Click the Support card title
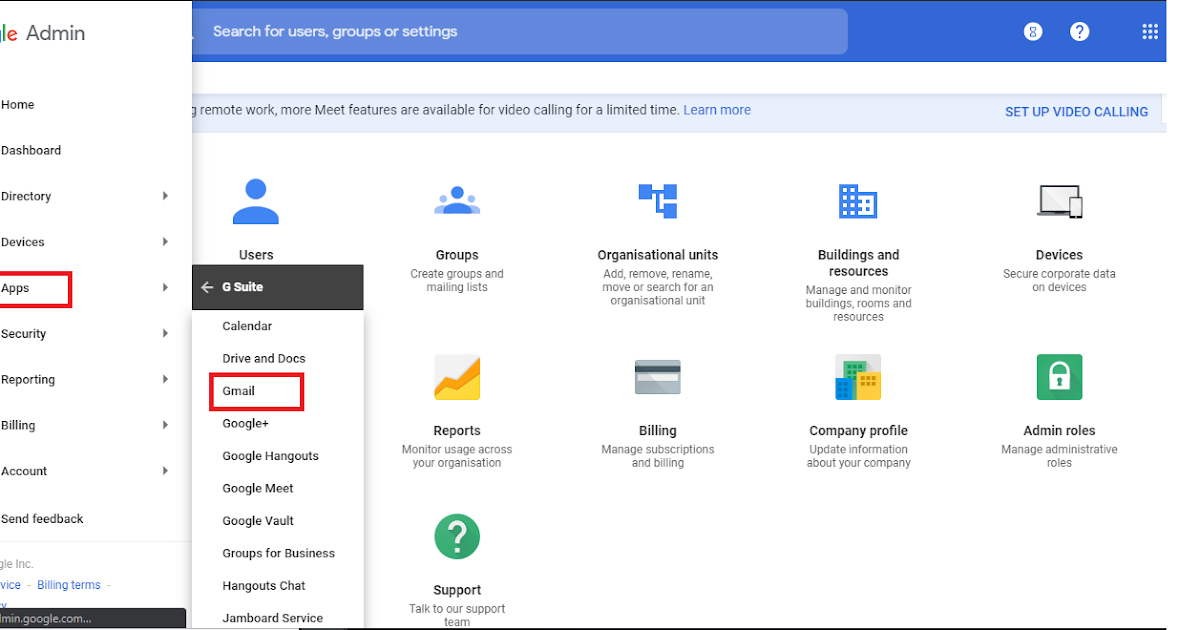The image size is (1200, 630). 457,590
